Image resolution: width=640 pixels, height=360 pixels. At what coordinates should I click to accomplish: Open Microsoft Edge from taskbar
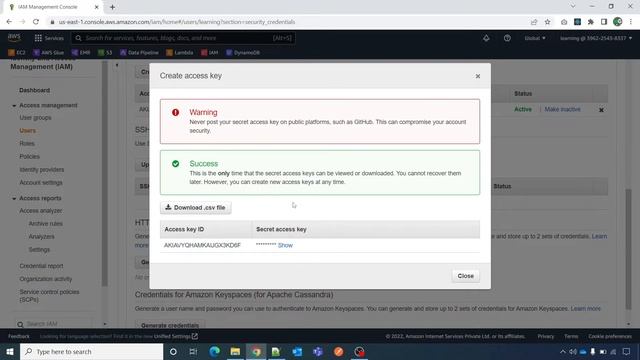214,351
